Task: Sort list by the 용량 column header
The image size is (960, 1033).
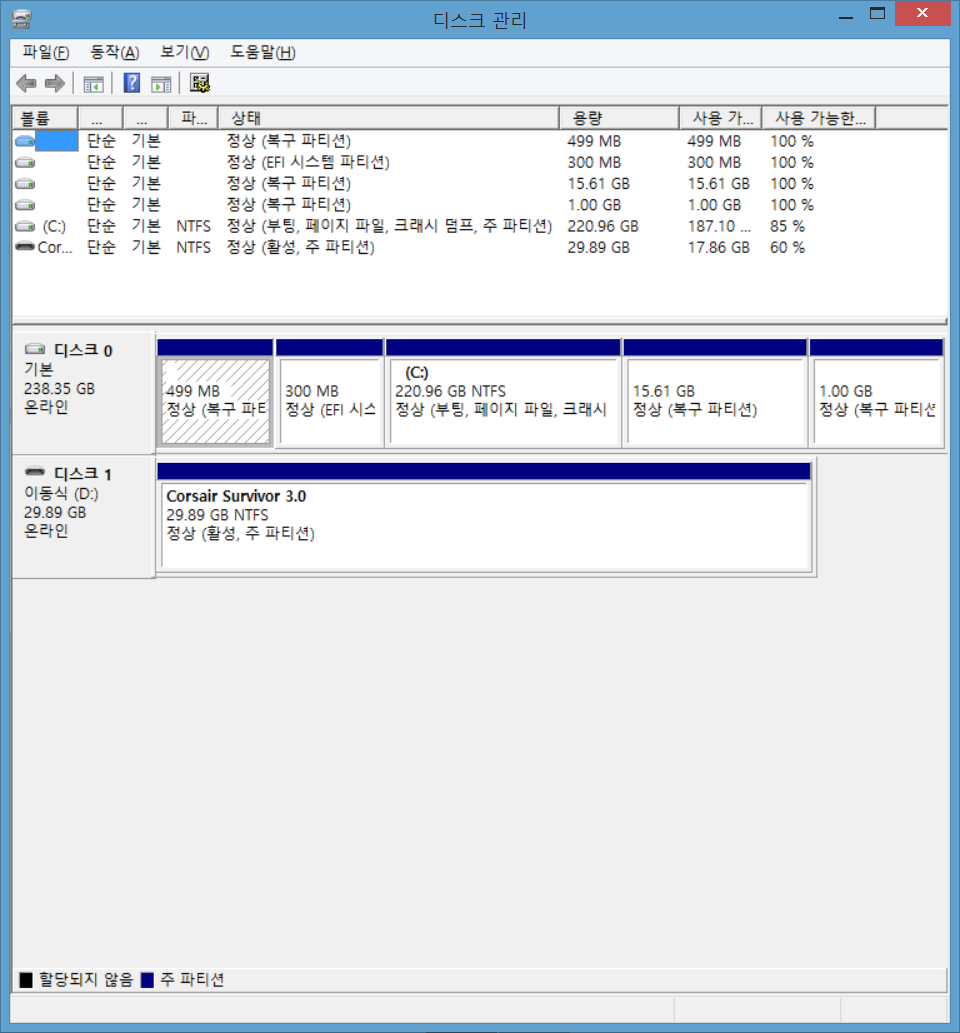Action: tap(617, 118)
